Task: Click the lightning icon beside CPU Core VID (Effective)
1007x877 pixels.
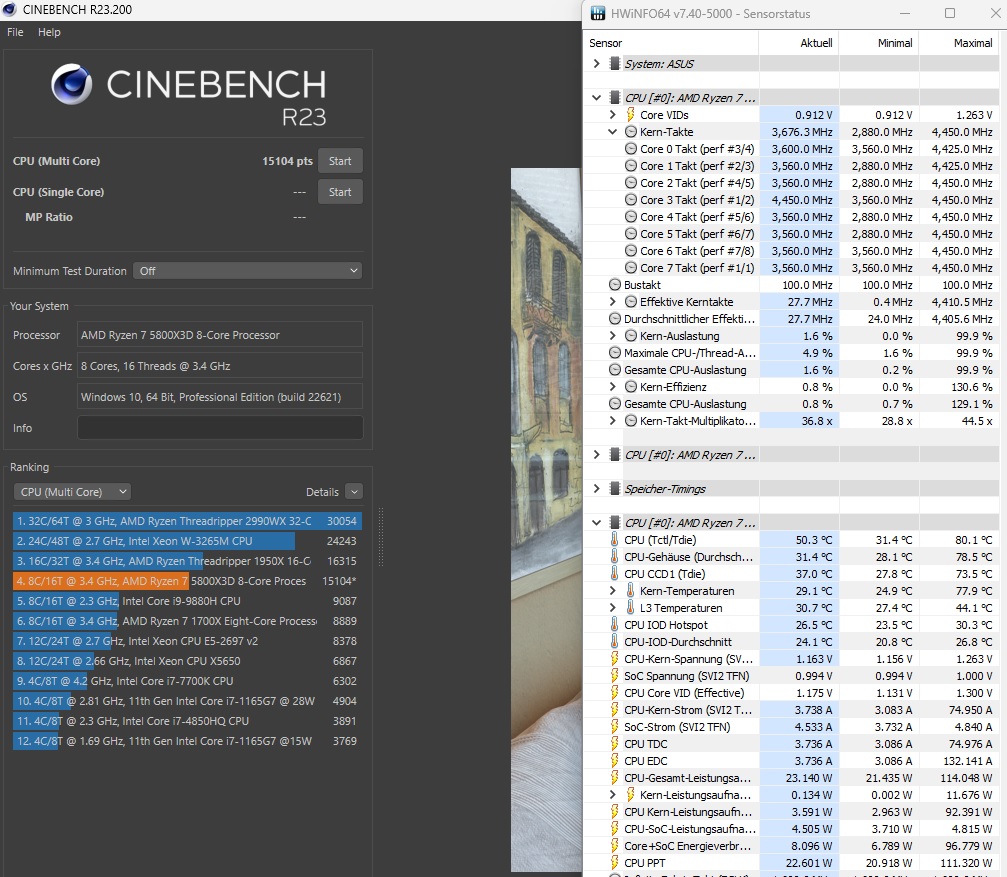Action: 615,692
